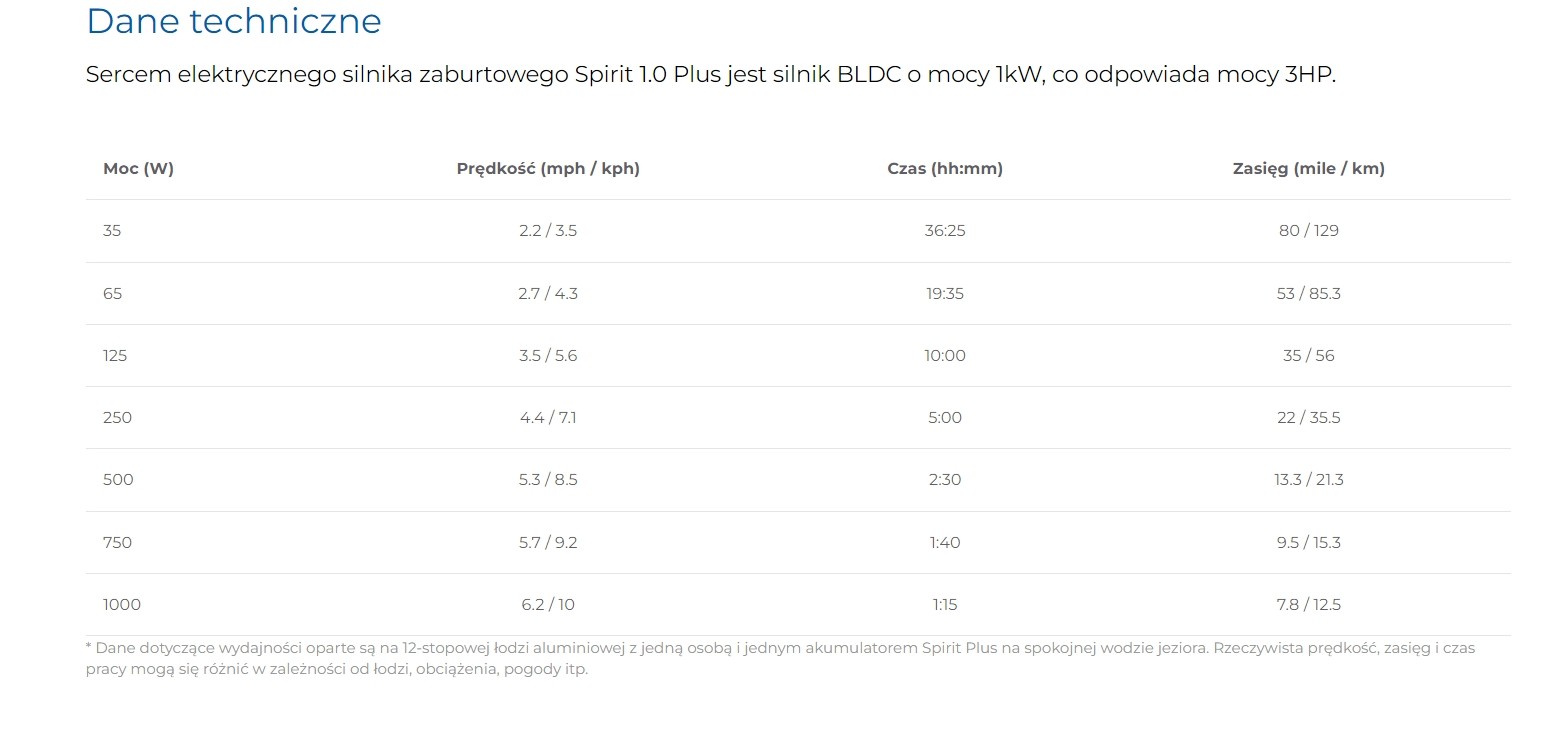Select the "Czas (hh:mm)" column header

(945, 169)
